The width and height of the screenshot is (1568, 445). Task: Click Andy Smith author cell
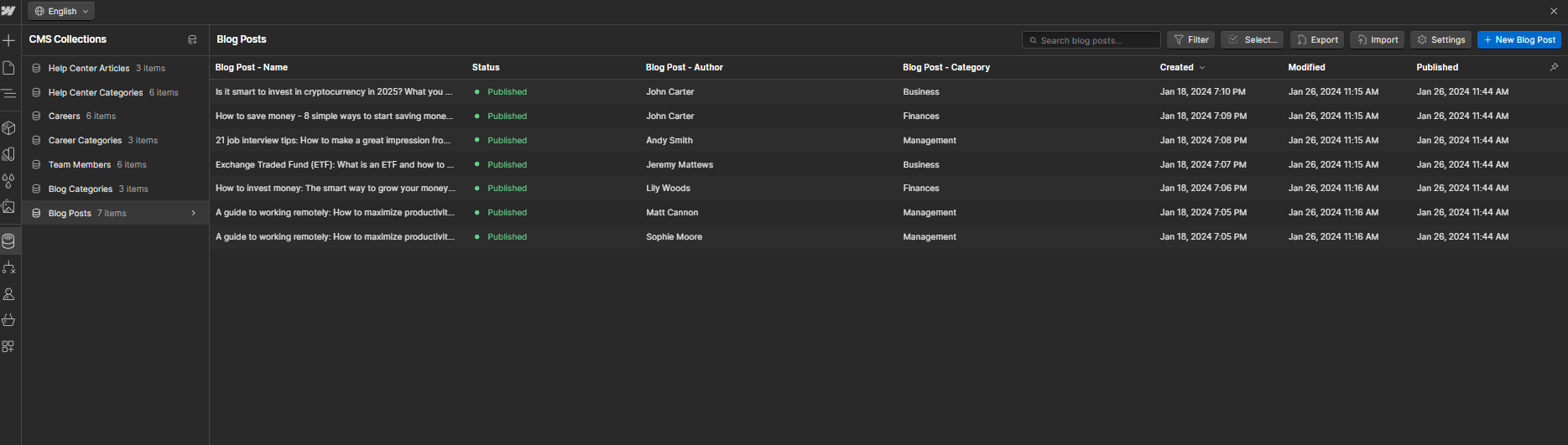point(669,140)
